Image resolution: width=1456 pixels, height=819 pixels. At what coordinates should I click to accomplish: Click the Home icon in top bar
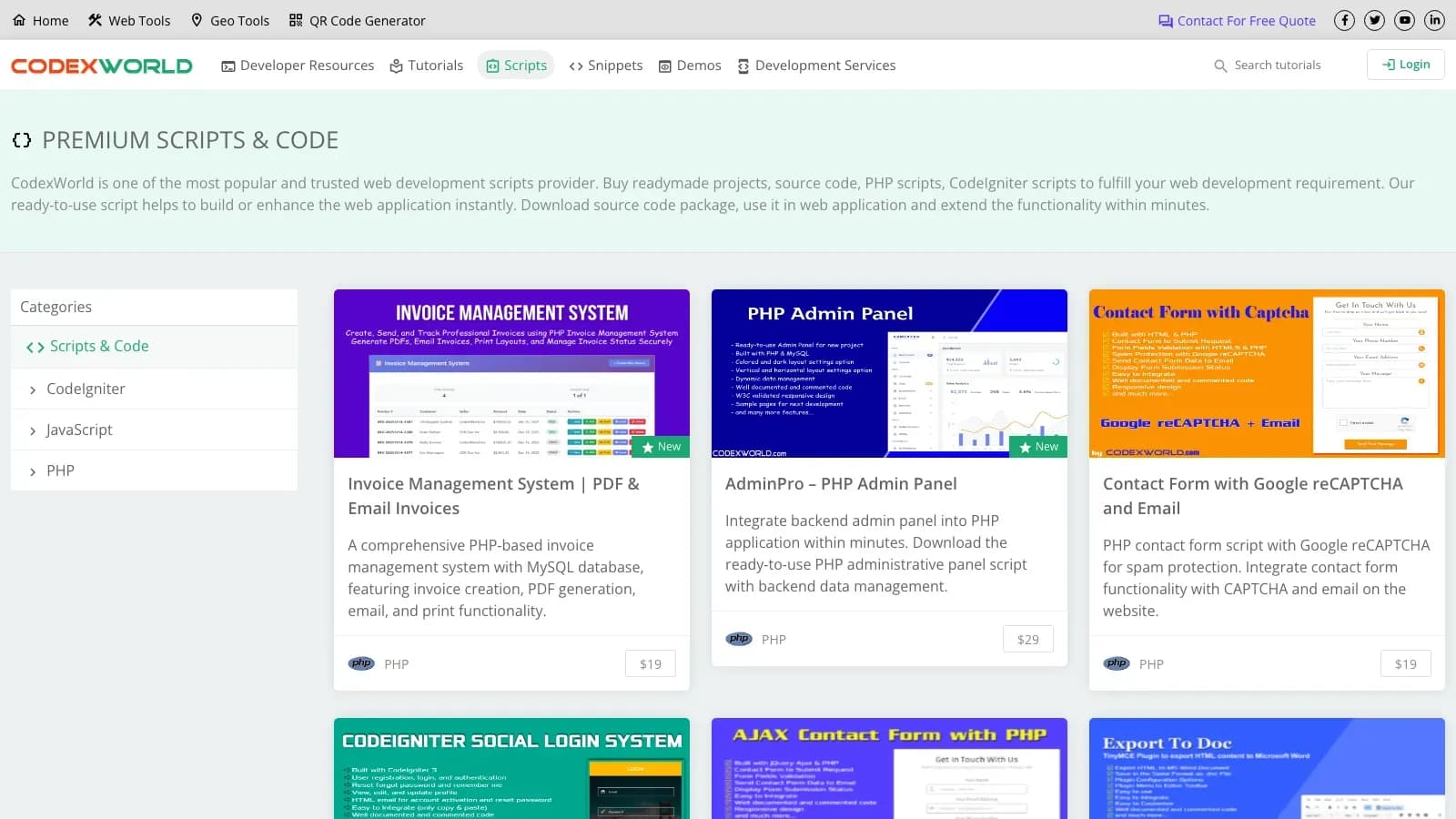click(19, 20)
